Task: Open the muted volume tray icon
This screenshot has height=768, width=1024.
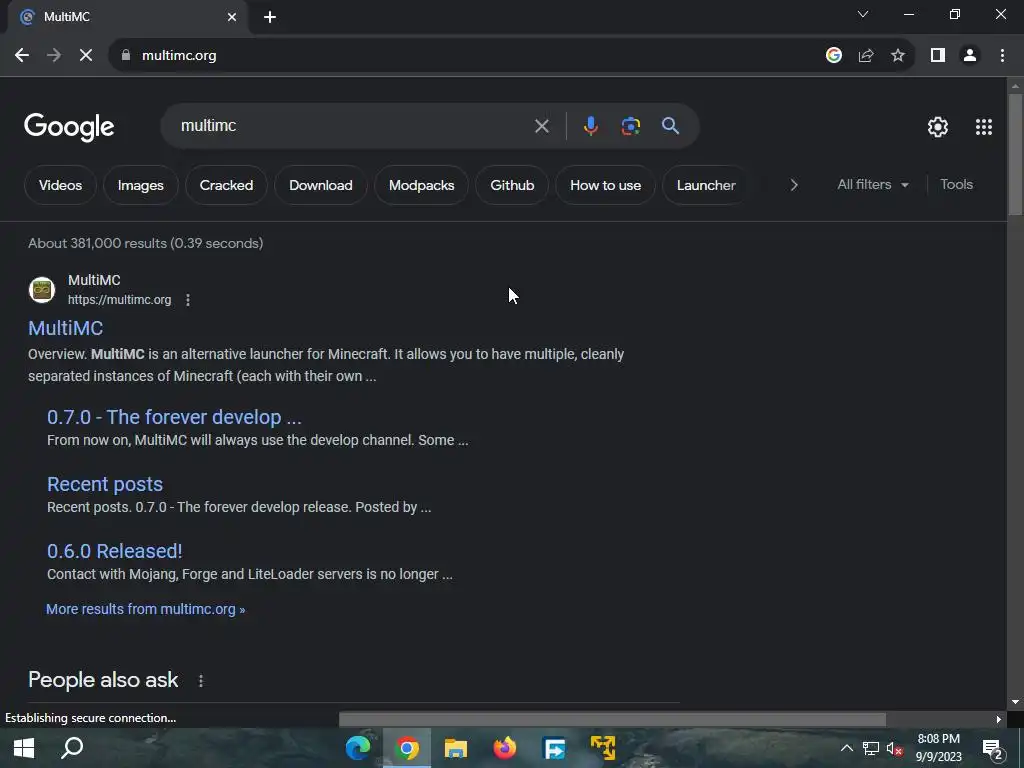Action: pos(895,748)
